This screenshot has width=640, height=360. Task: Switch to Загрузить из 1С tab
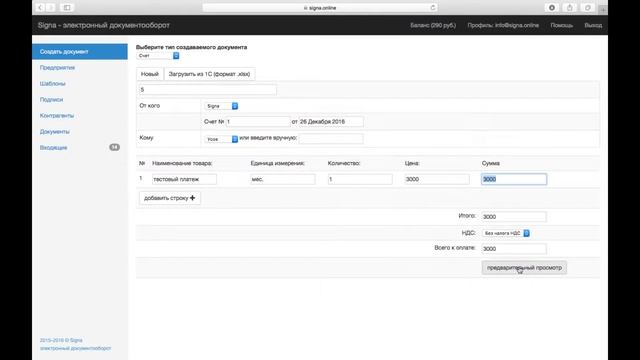(x=209, y=74)
